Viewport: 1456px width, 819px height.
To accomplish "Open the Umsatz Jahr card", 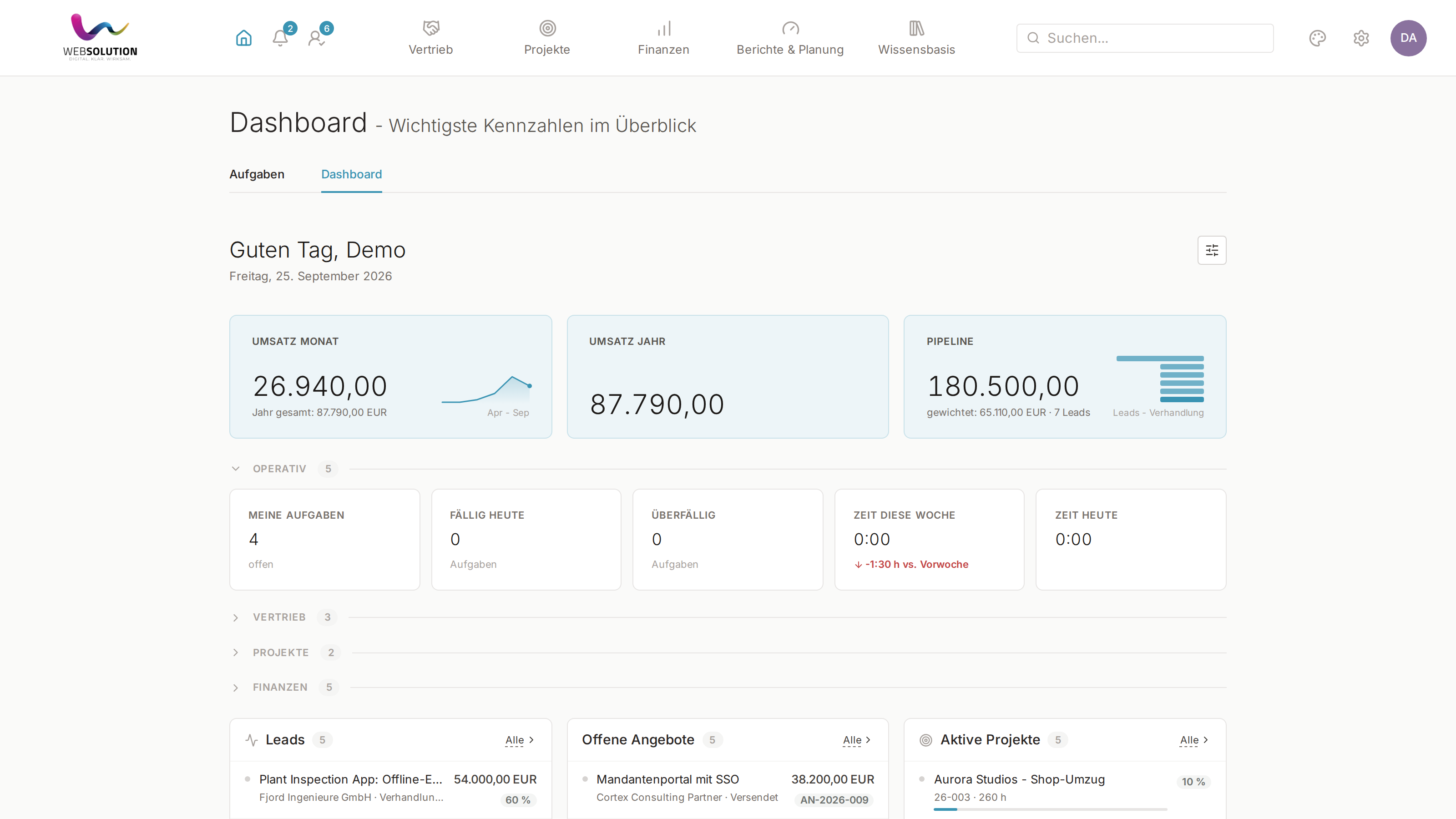I will [728, 376].
